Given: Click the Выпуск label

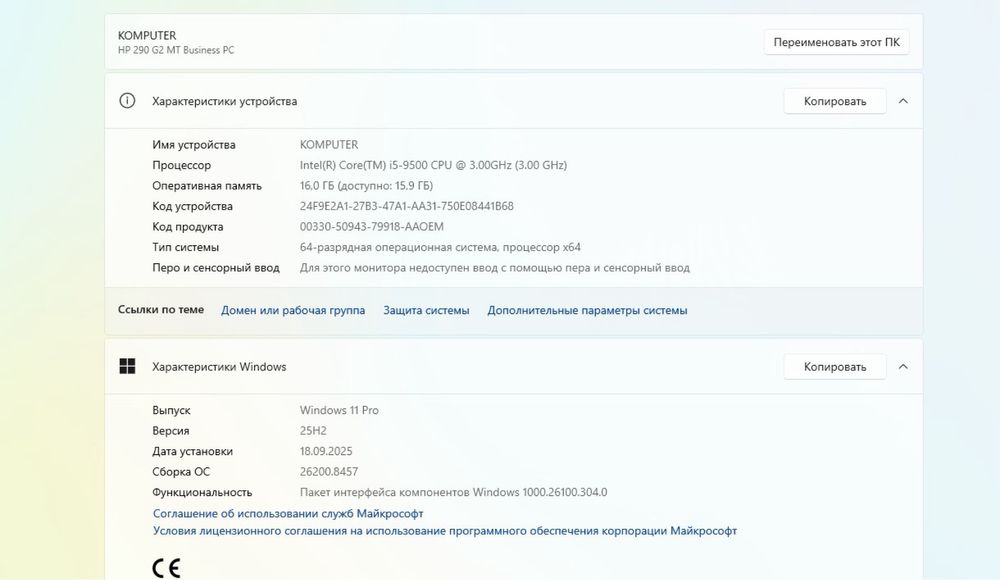Looking at the screenshot, I should pos(171,410).
